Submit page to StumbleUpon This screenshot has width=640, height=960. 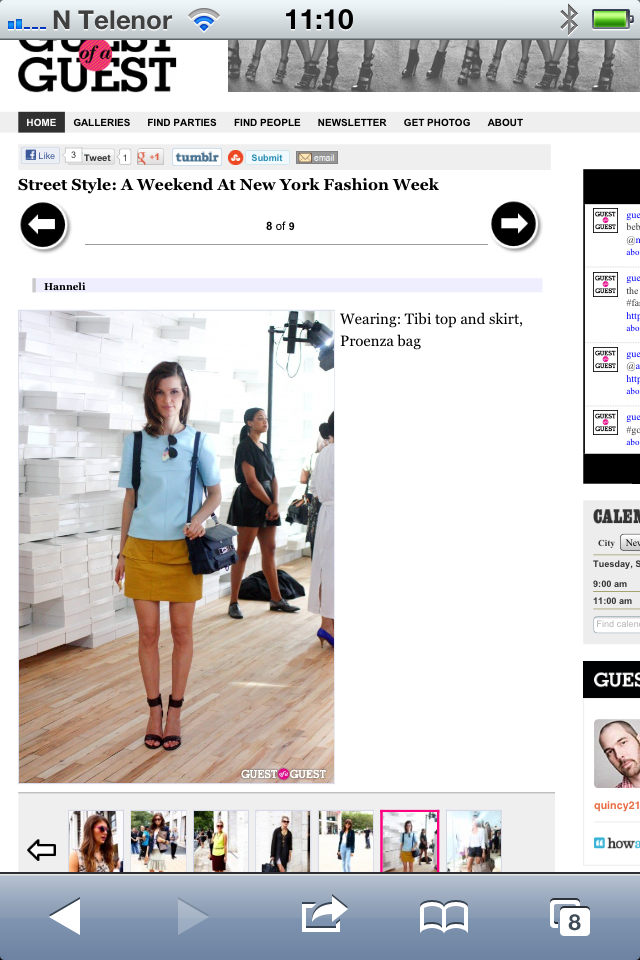tap(259, 158)
